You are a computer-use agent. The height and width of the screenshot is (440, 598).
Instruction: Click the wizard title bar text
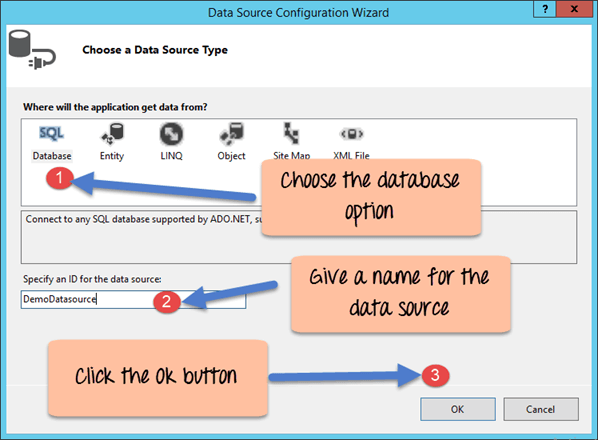pyautogui.click(x=298, y=13)
